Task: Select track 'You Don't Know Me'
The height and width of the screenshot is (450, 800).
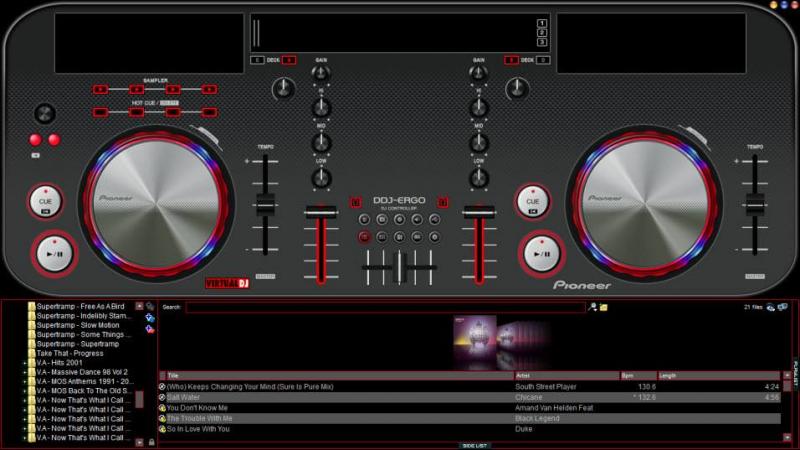Action: click(x=469, y=408)
